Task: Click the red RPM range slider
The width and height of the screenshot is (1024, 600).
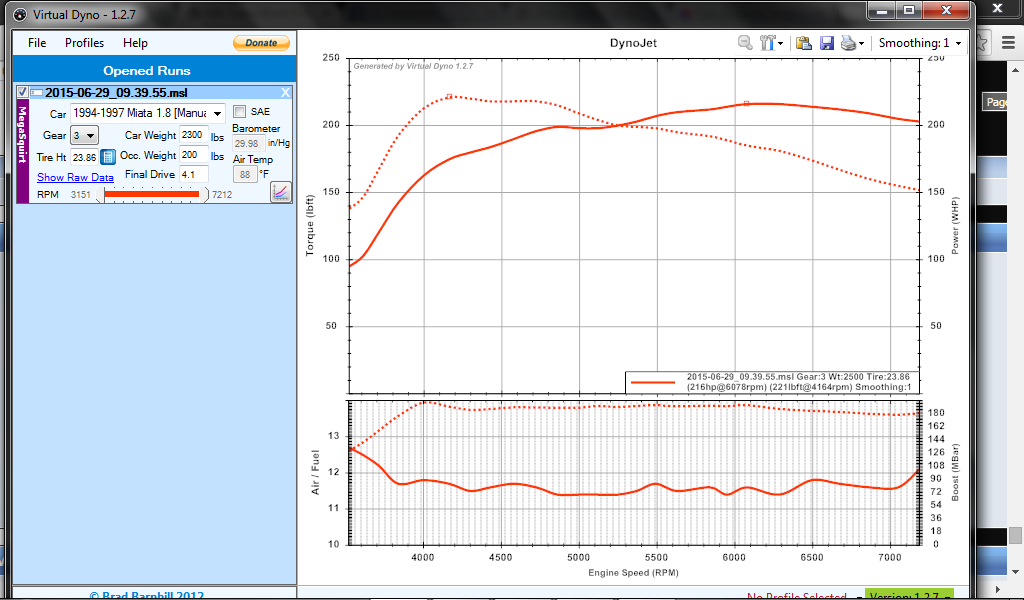Action: (x=152, y=194)
